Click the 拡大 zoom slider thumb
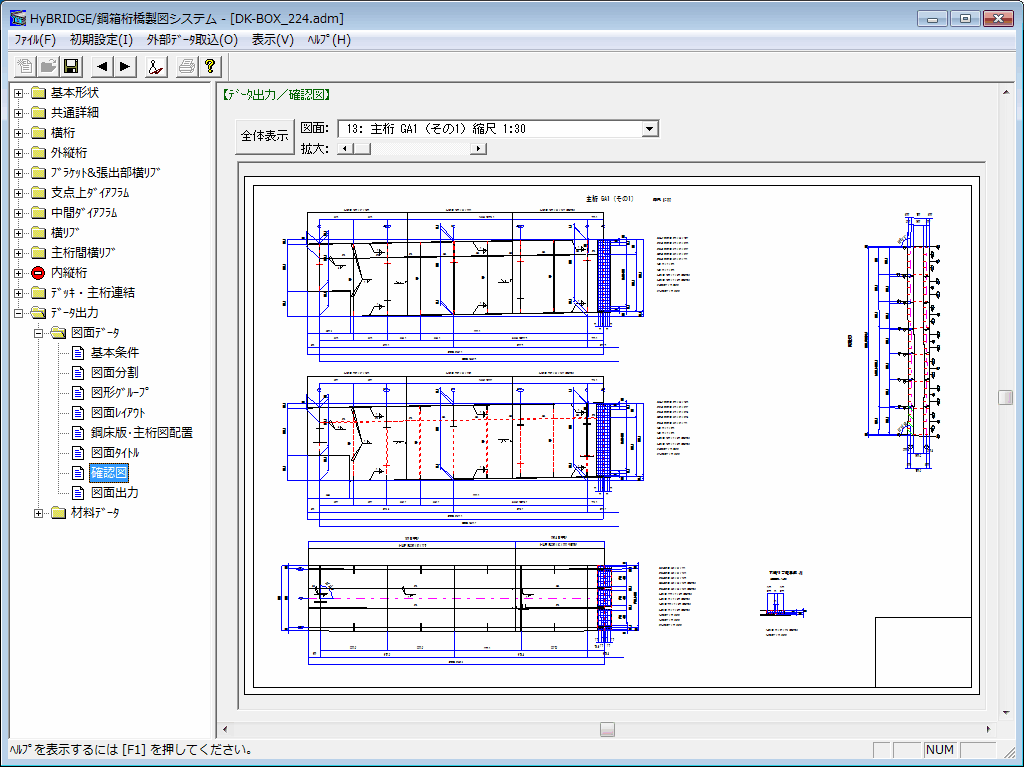Screen dimensions: 1024x767 point(362,149)
